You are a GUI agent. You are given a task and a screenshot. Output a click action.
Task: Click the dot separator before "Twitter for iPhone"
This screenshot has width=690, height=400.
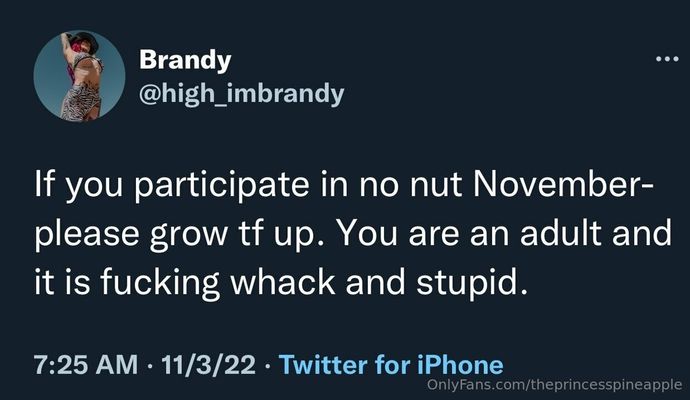[x=266, y=364]
